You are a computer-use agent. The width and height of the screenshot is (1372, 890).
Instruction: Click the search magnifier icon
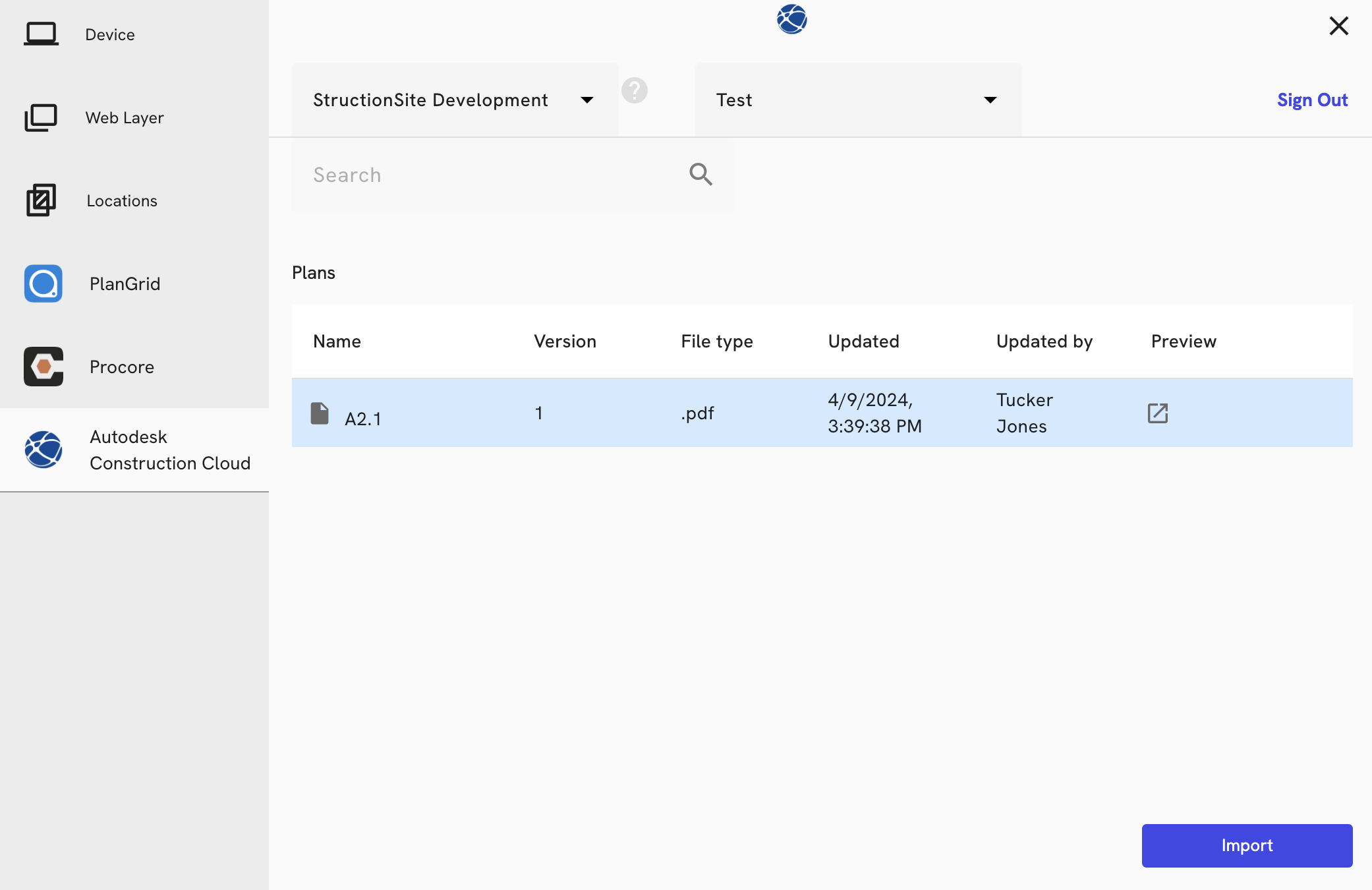(700, 174)
